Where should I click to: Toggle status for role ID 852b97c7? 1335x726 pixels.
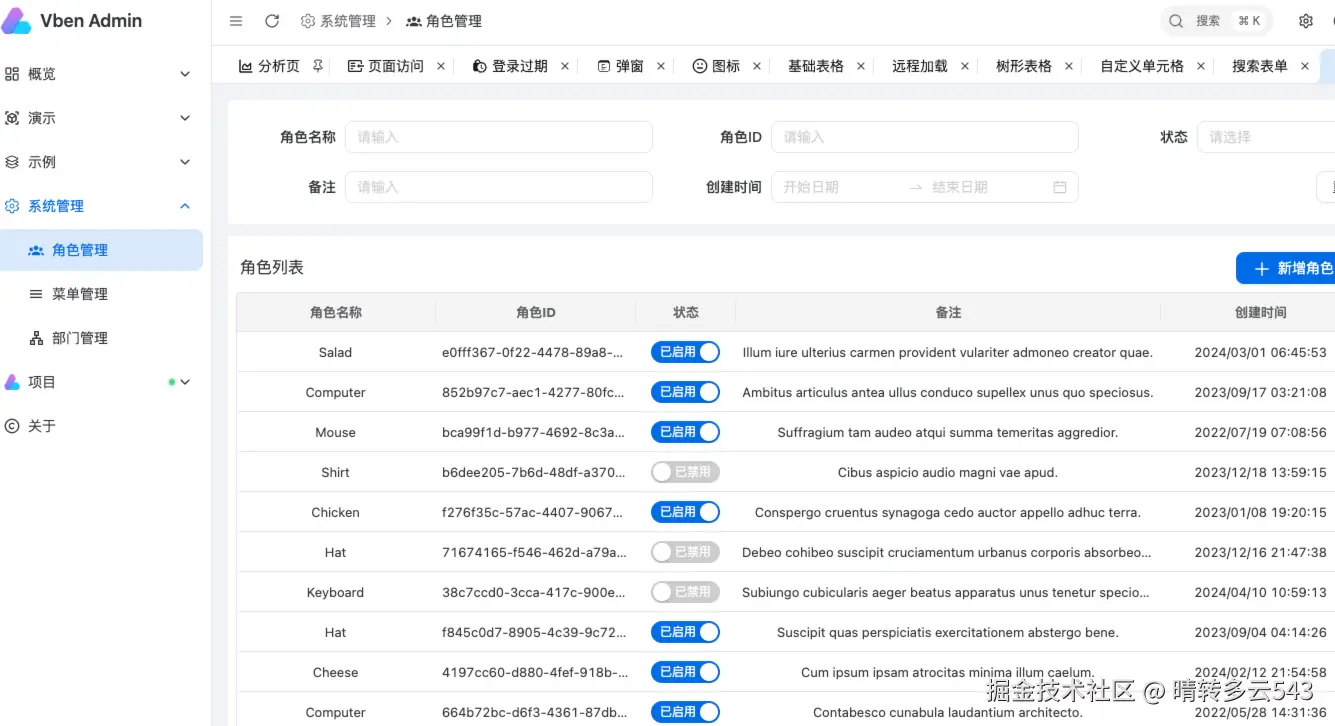click(685, 392)
